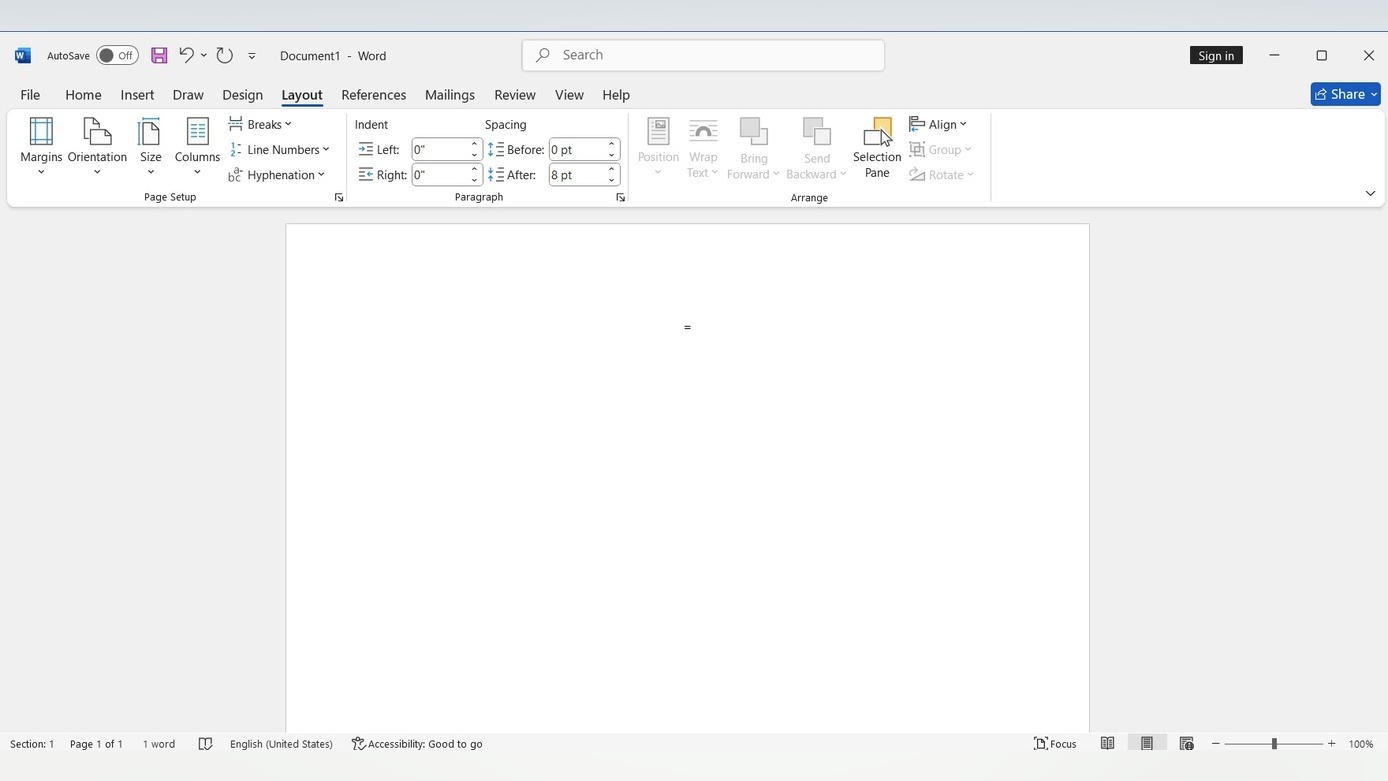
Task: Click English (United States) language status
Action: (281, 744)
